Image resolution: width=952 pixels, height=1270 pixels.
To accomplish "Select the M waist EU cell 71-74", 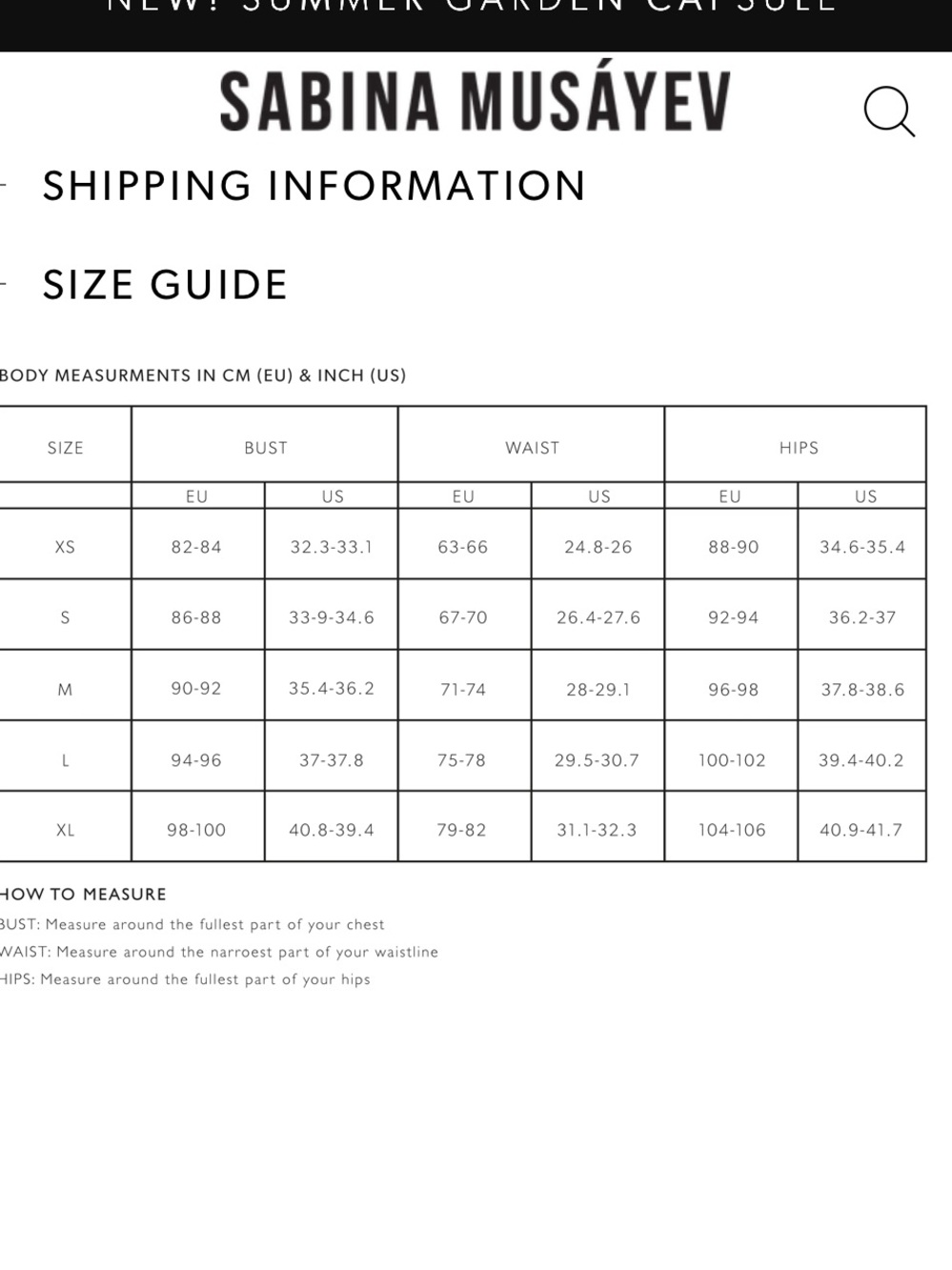I will [x=463, y=689].
